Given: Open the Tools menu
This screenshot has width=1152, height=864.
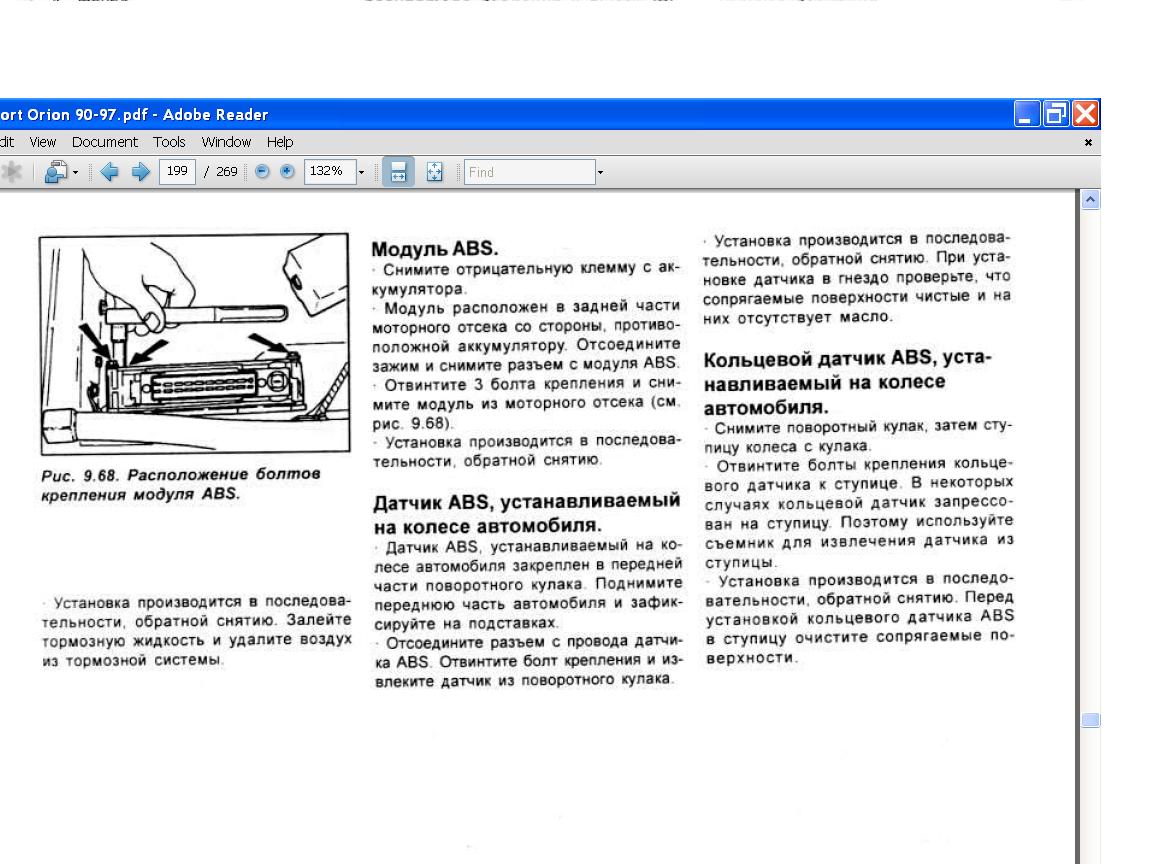Looking at the screenshot, I should point(169,142).
